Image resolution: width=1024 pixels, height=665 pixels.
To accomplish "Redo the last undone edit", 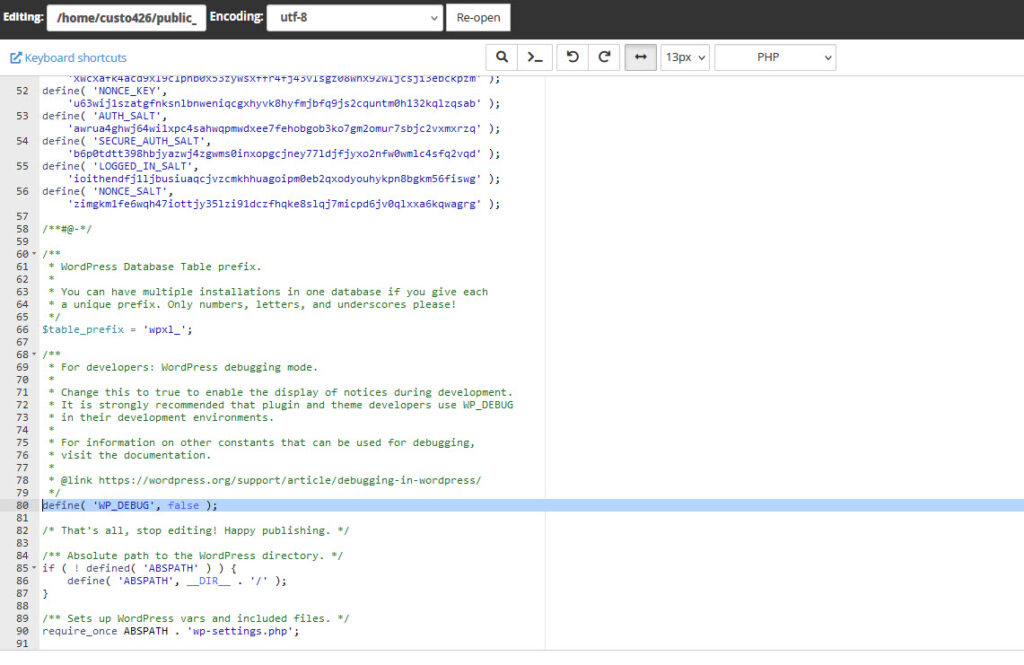I will pos(604,58).
